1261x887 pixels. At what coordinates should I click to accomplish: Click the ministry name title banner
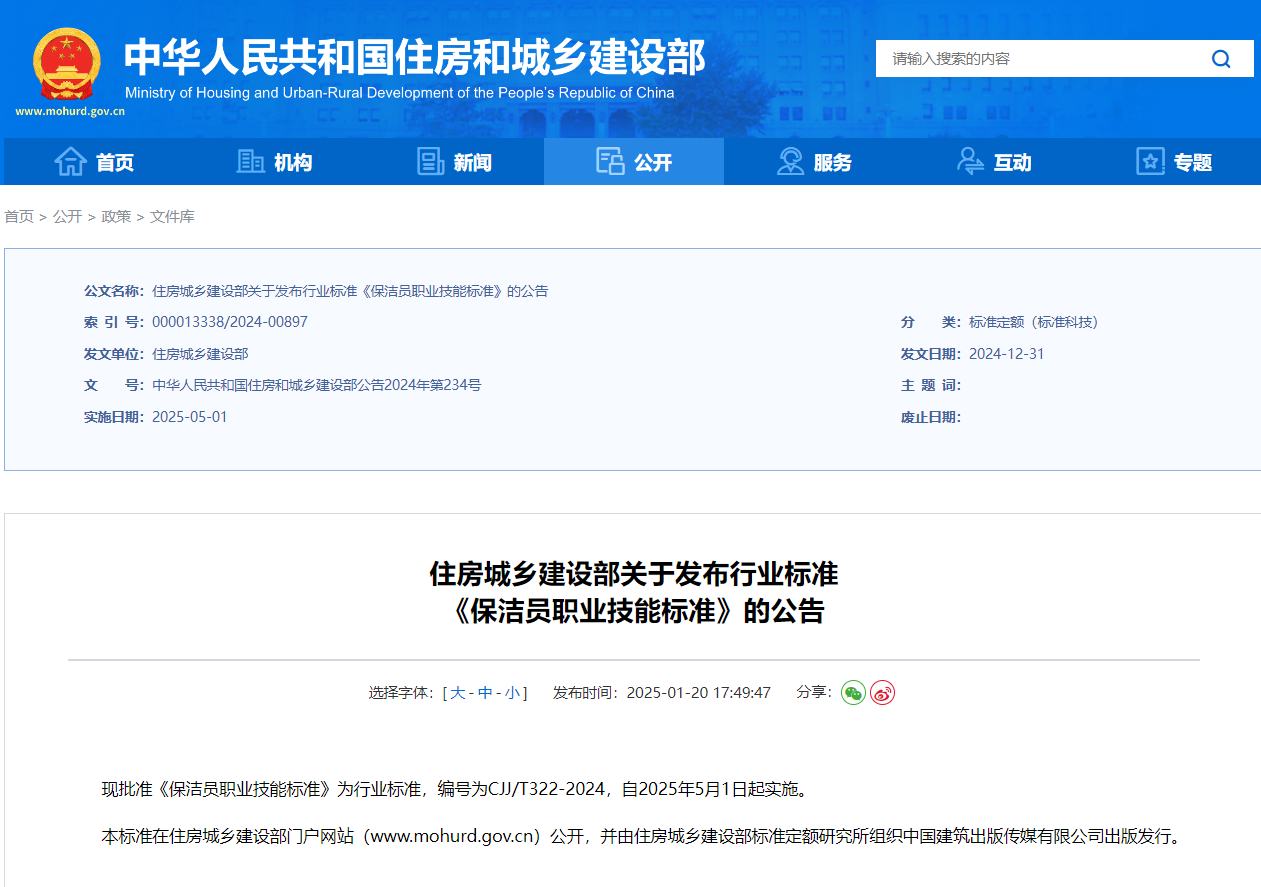(414, 58)
